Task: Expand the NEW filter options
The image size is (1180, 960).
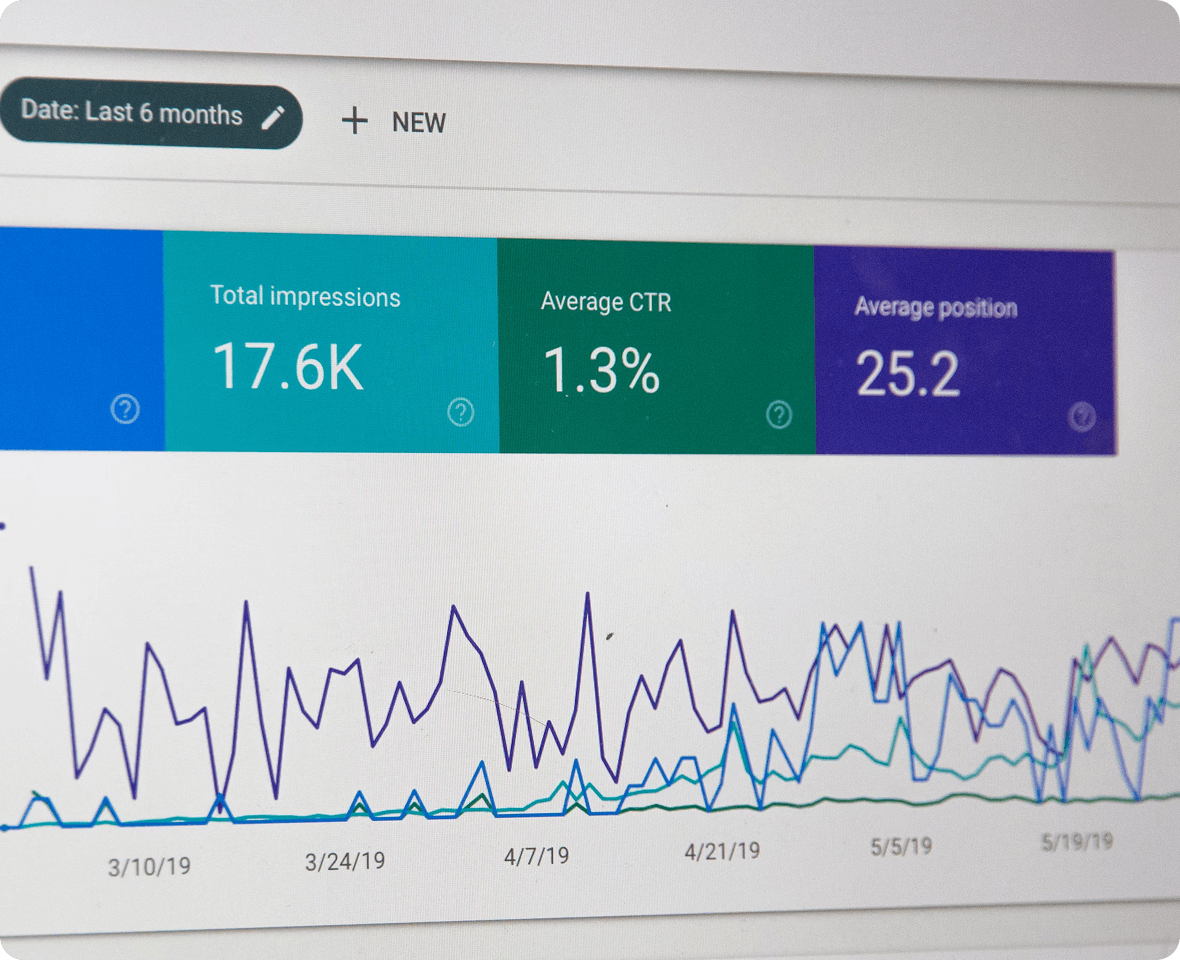Action: click(417, 122)
